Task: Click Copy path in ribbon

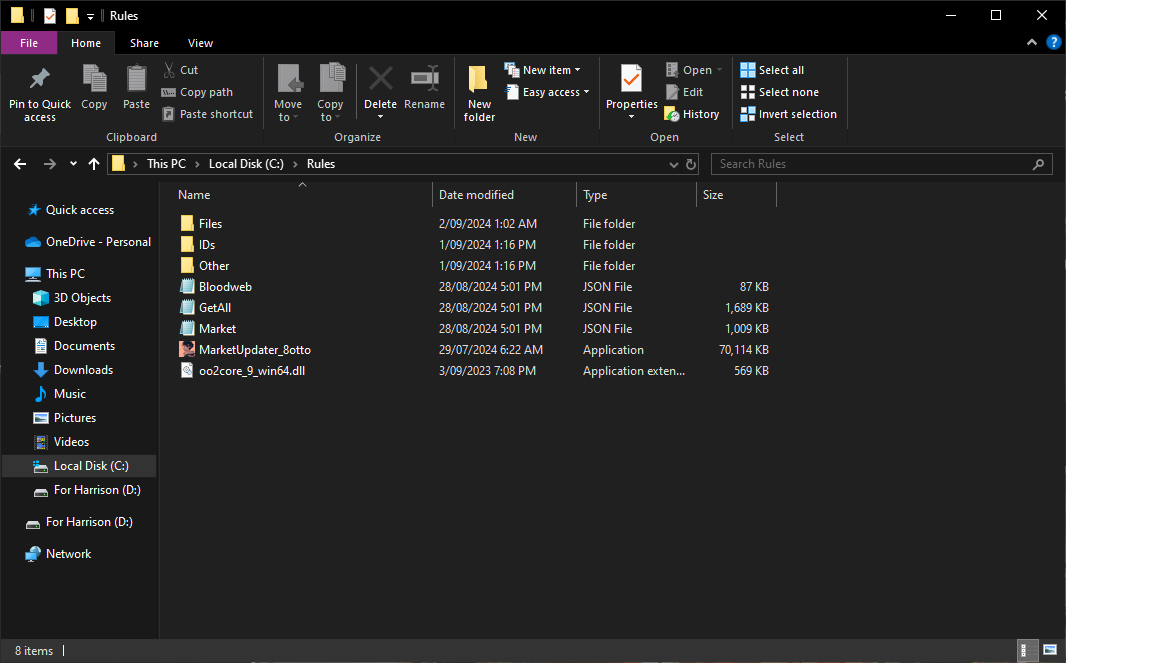Action: coord(197,92)
